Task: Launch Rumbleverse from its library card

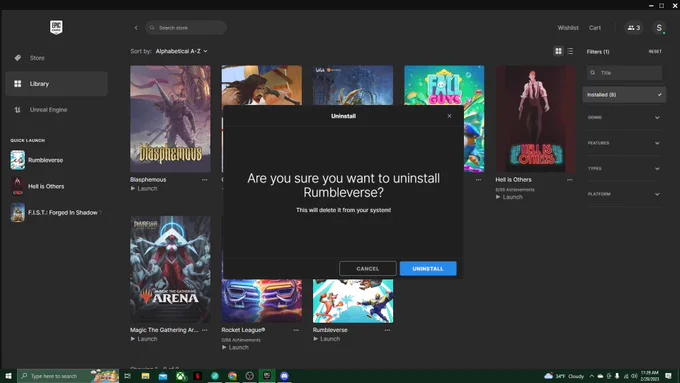Action: coord(327,339)
